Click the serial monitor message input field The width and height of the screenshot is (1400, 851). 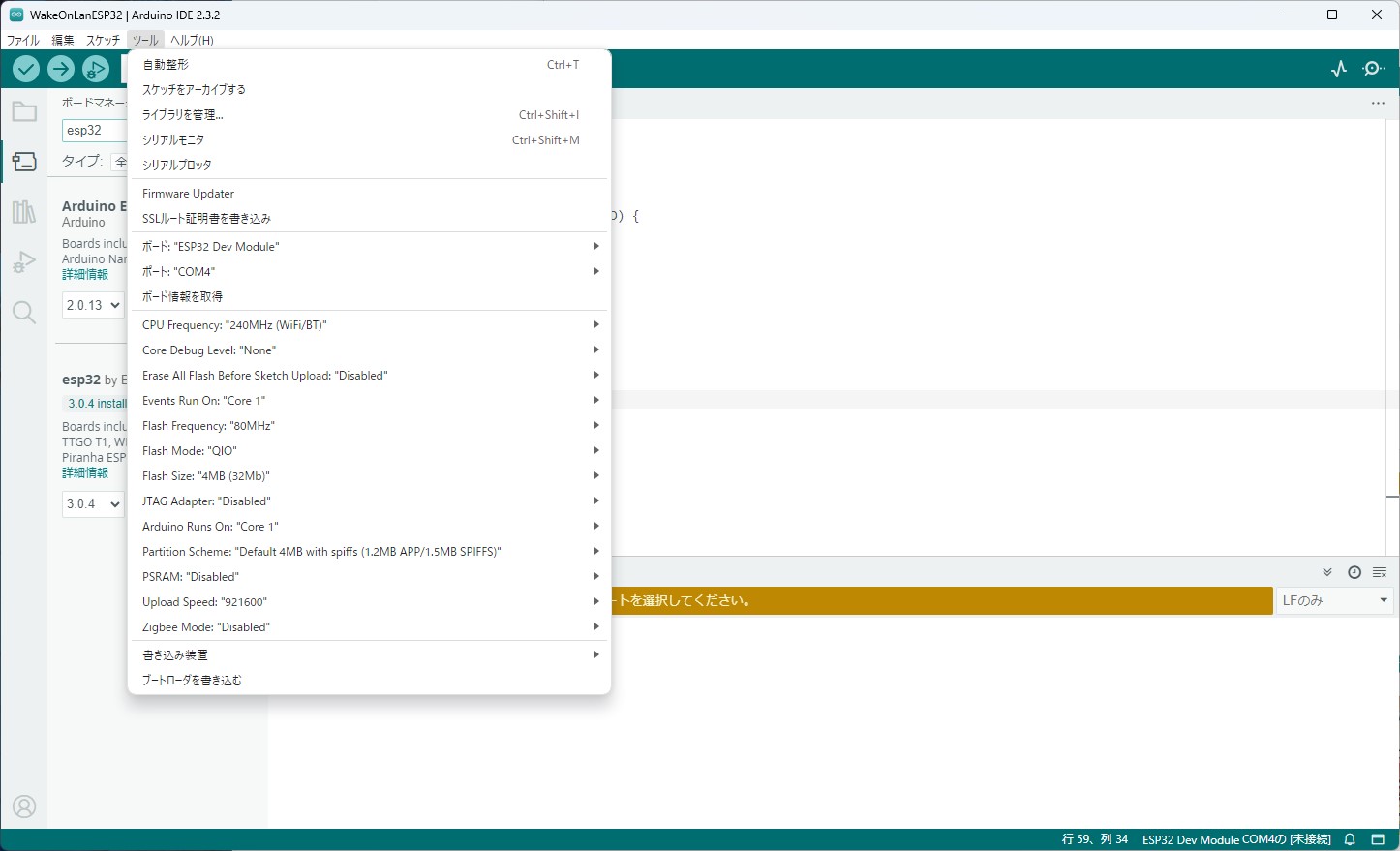(x=941, y=601)
